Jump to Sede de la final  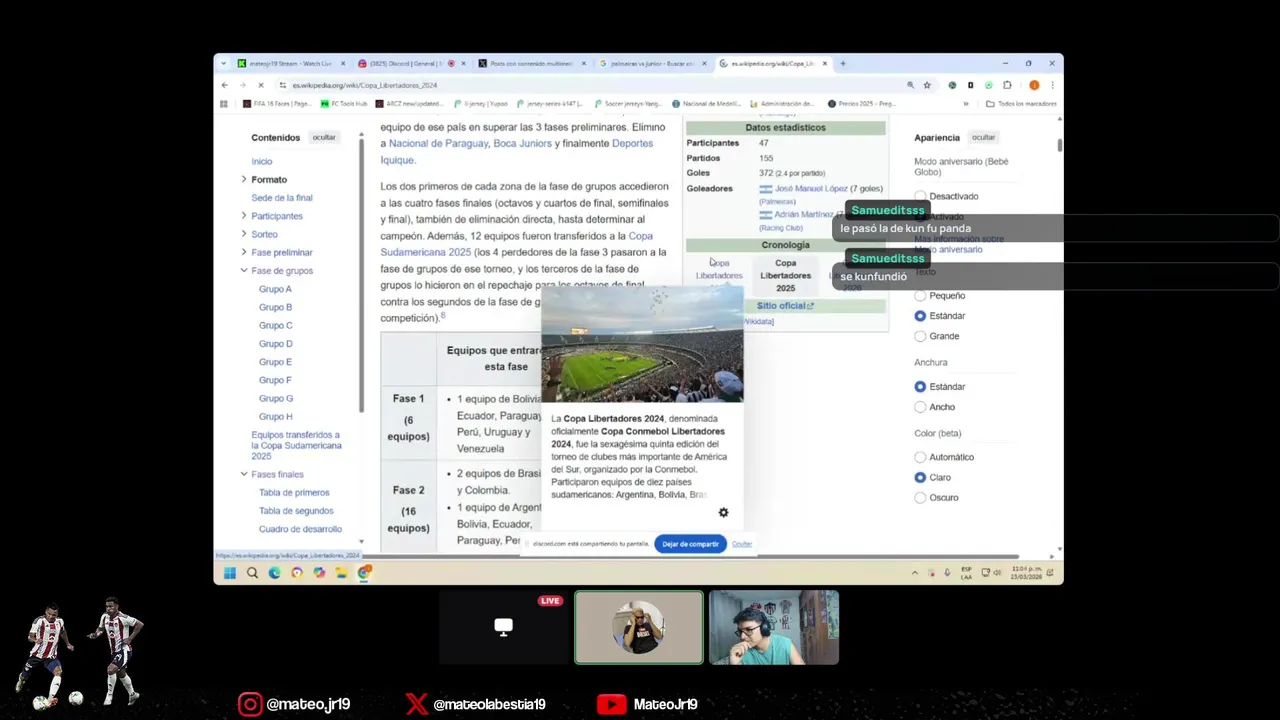[282, 198]
